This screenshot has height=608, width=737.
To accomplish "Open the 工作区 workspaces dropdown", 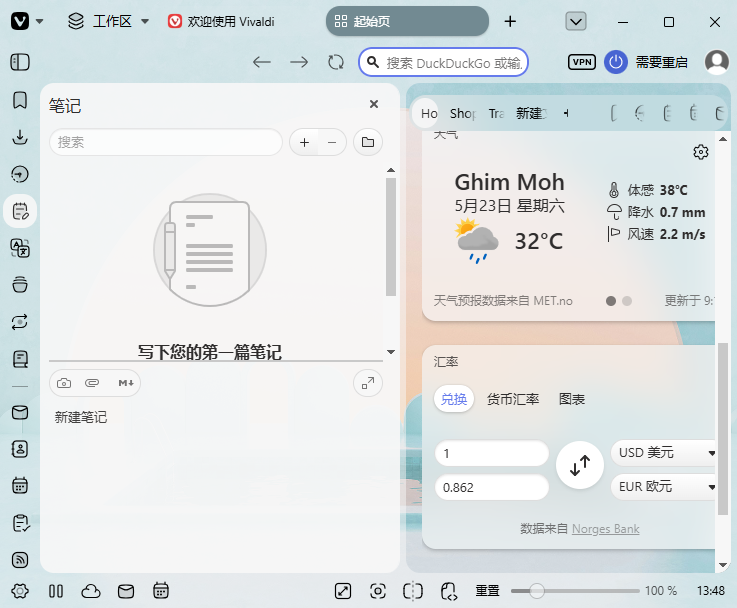I will 109,21.
